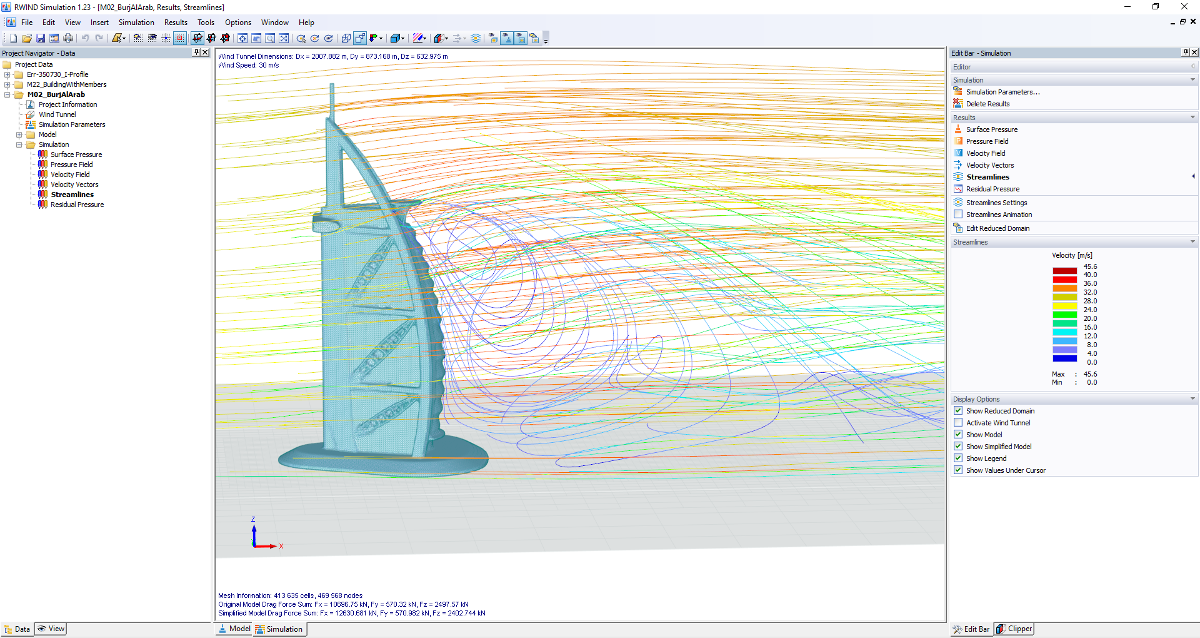Collapse the Display Options section

1192,399
